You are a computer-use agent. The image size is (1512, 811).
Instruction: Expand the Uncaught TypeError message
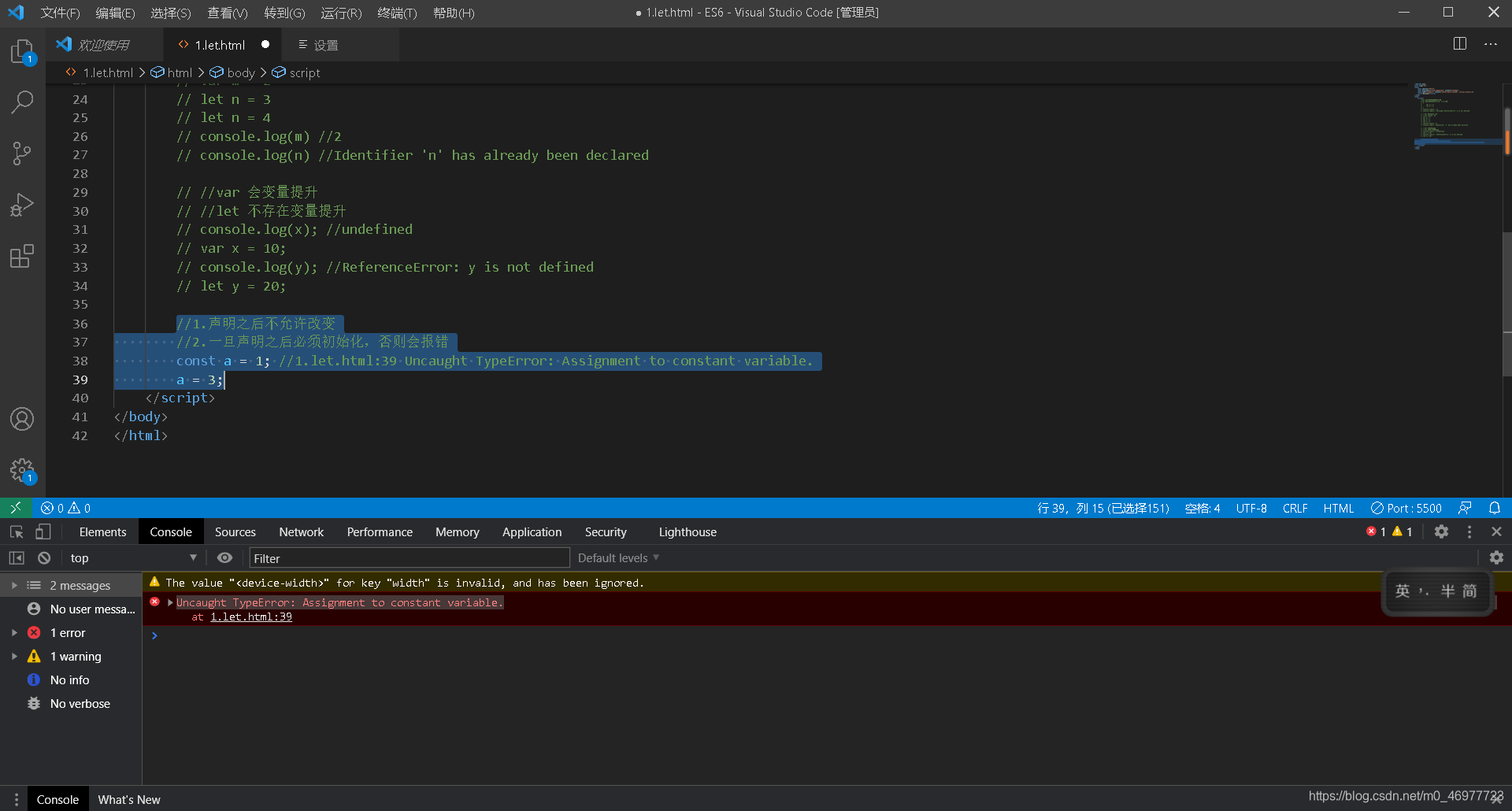(170, 602)
